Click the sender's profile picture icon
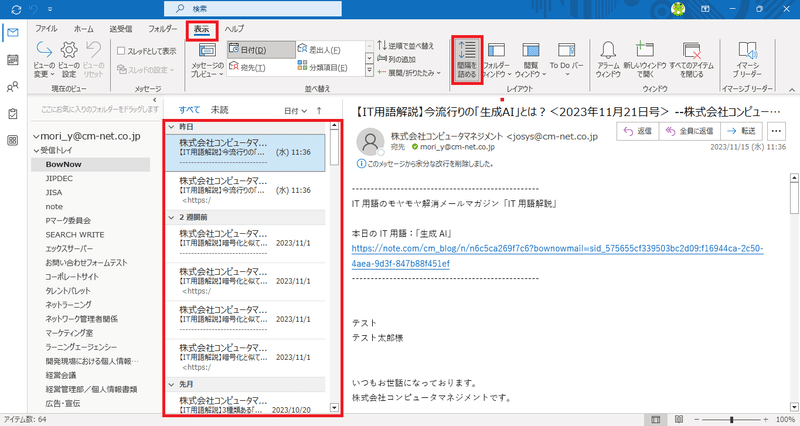This screenshot has height=426, width=800. click(370, 142)
